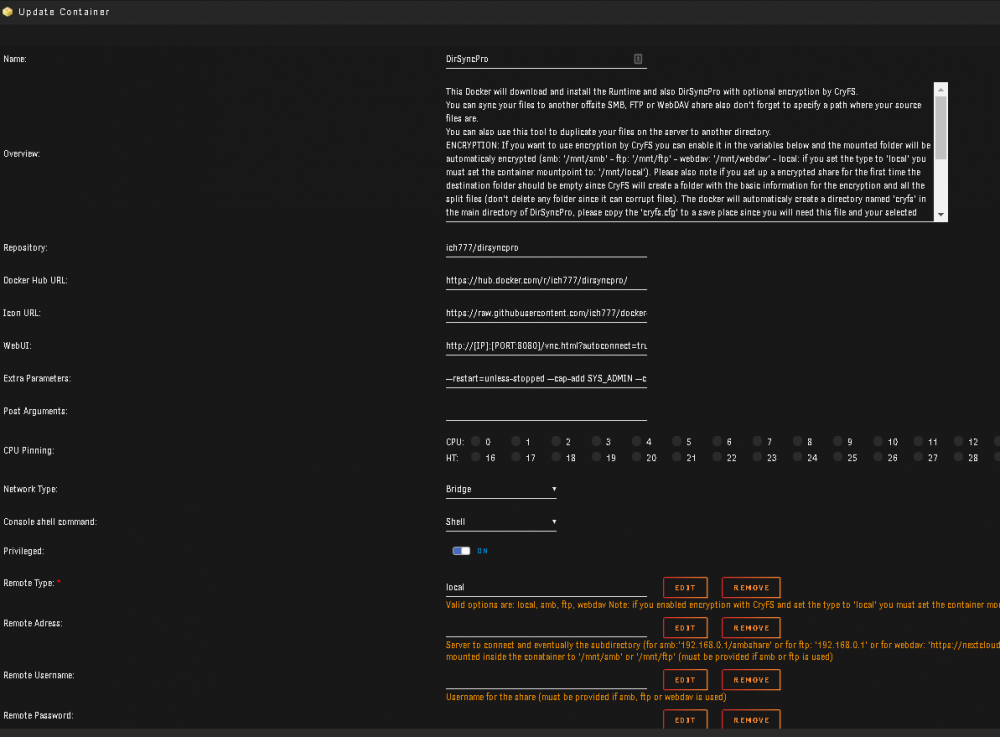1000x737 pixels.
Task: Toggle the Privileged switch off
Action: 461,551
